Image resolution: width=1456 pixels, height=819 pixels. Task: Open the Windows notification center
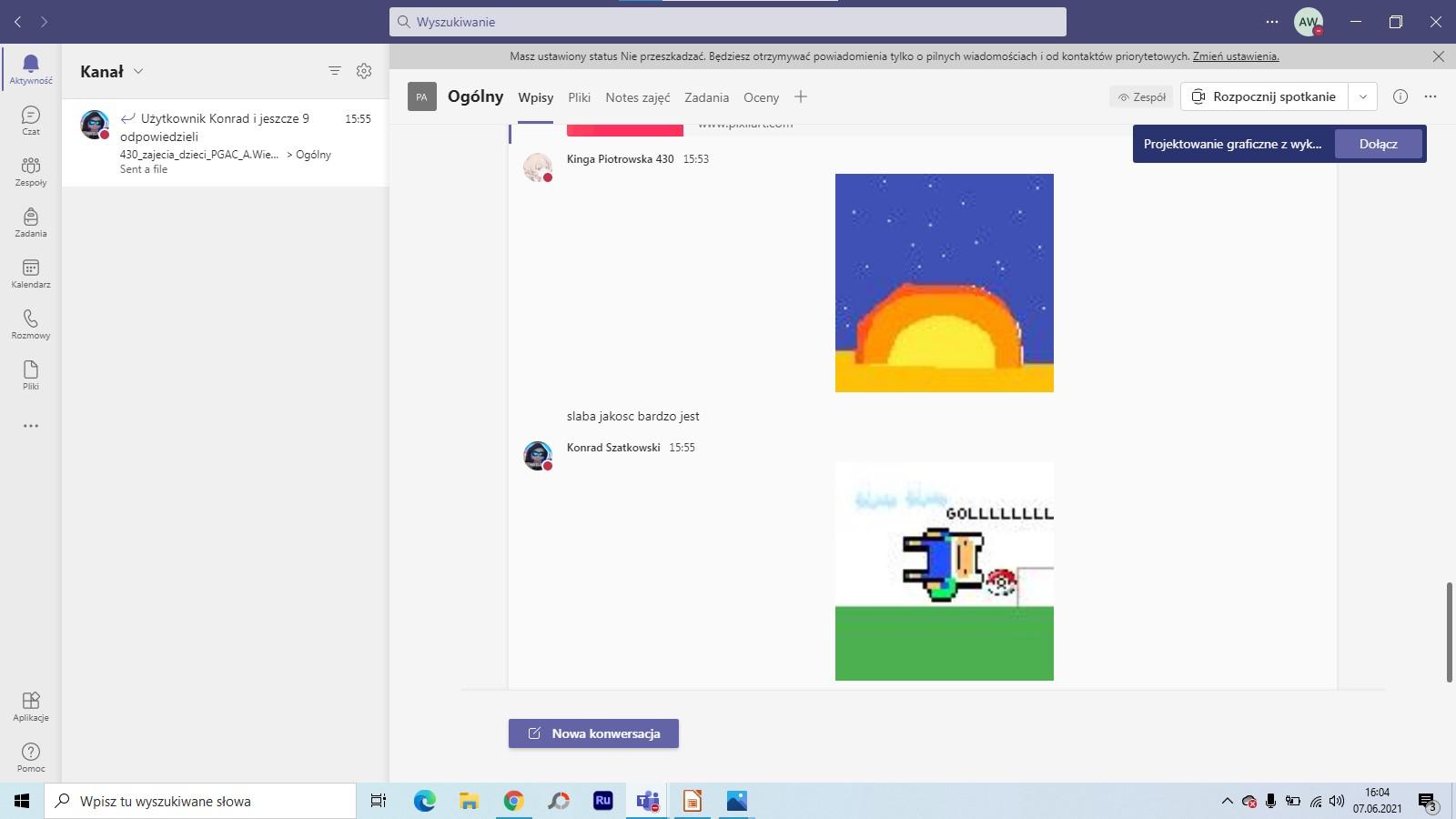tap(1427, 801)
